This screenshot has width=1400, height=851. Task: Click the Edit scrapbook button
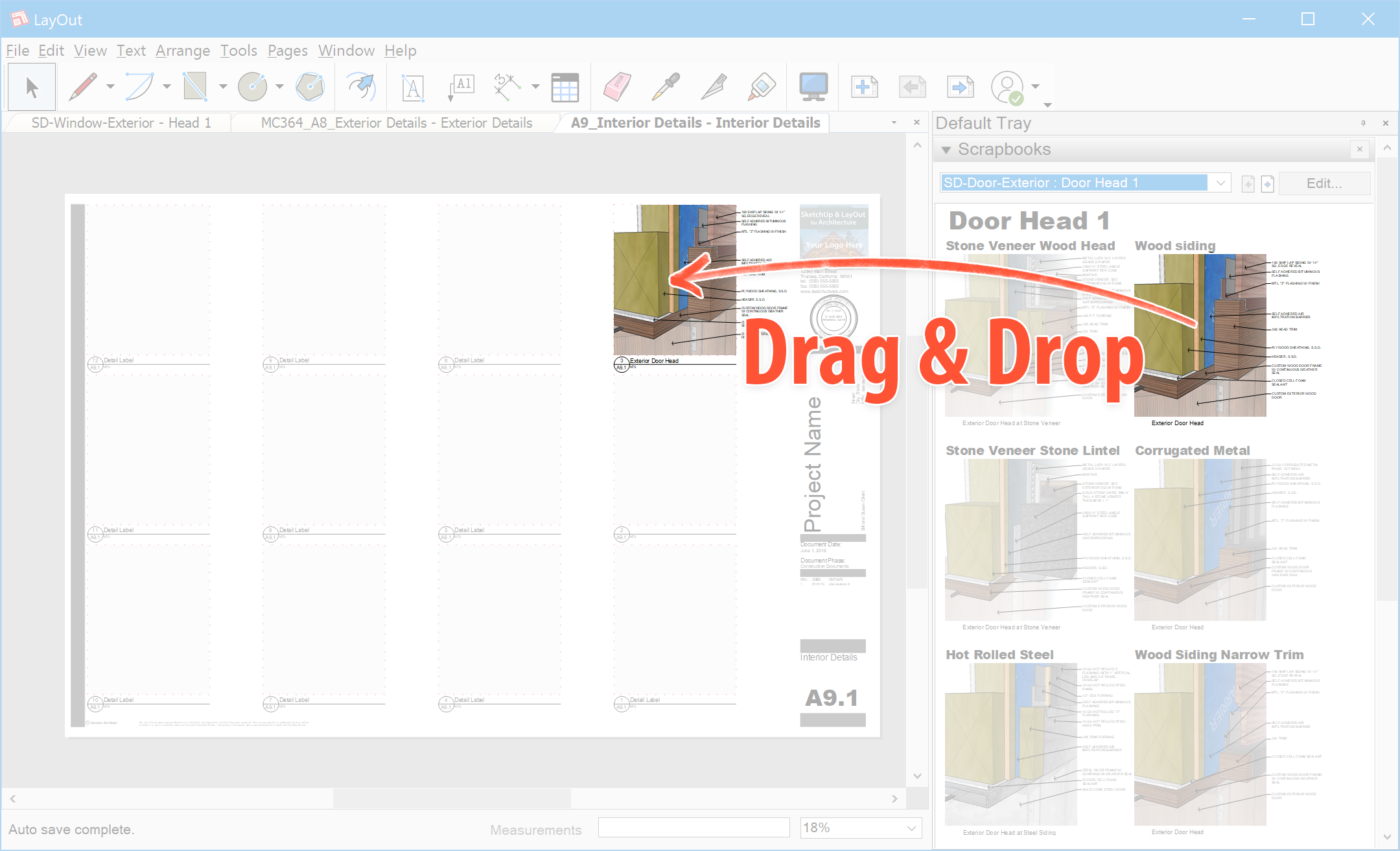pyautogui.click(x=1324, y=183)
